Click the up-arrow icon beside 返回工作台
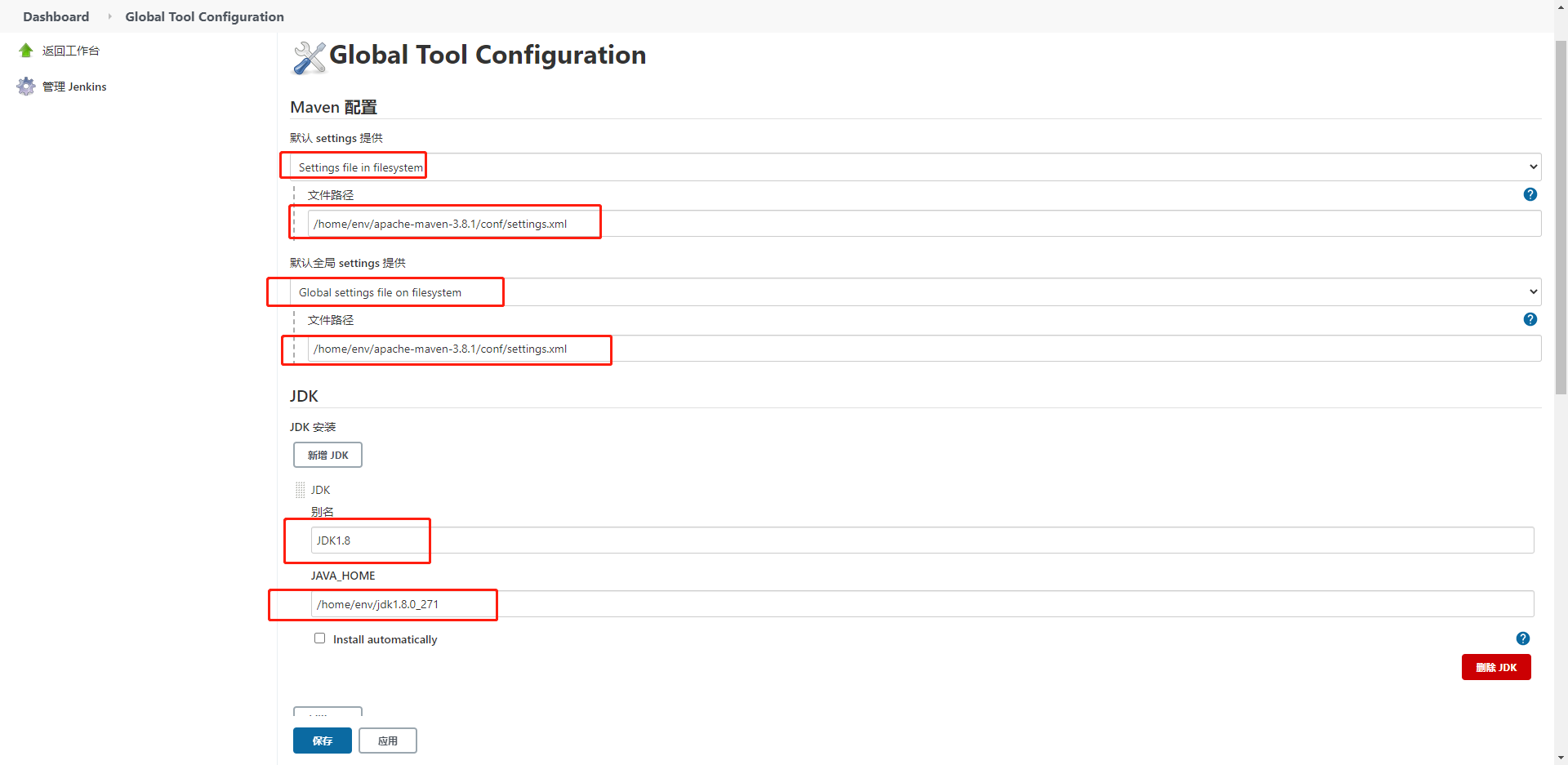This screenshot has height=765, width=1568. pyautogui.click(x=25, y=50)
